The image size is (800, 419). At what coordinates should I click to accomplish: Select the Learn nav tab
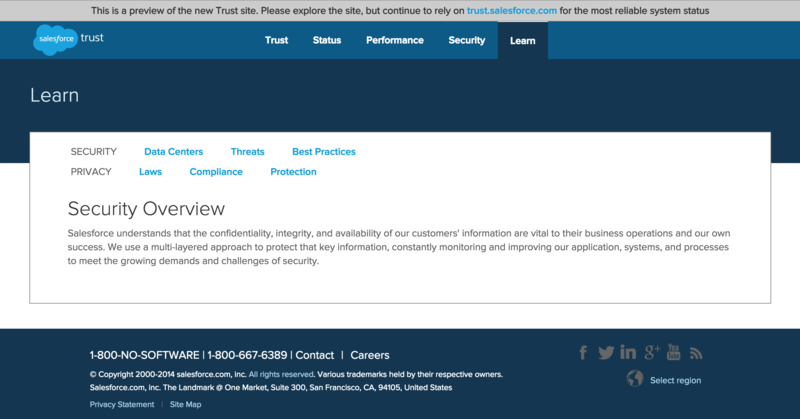click(x=523, y=41)
